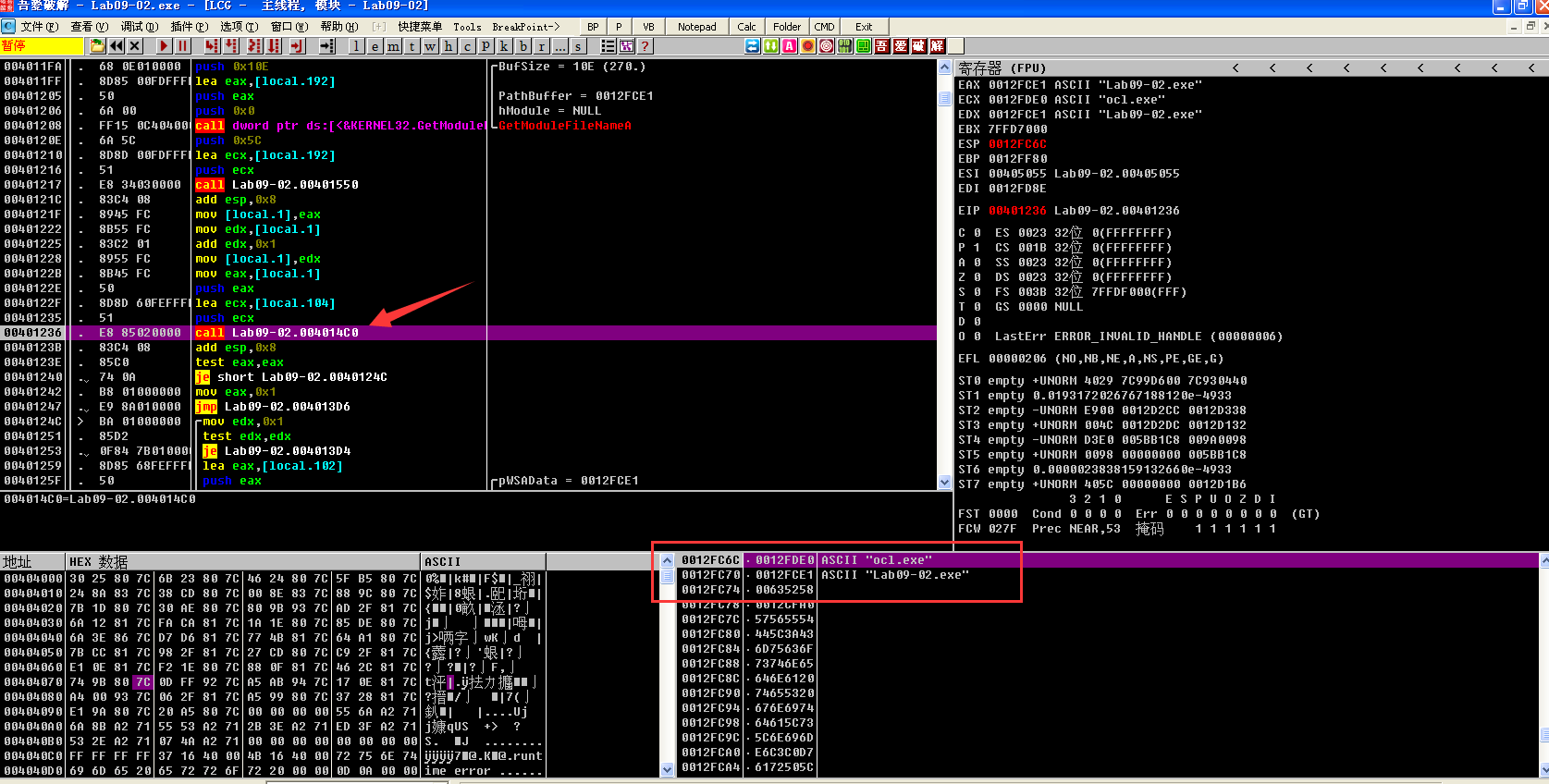Open Threads window with 't' button
The image size is (1549, 784).
pos(412,45)
